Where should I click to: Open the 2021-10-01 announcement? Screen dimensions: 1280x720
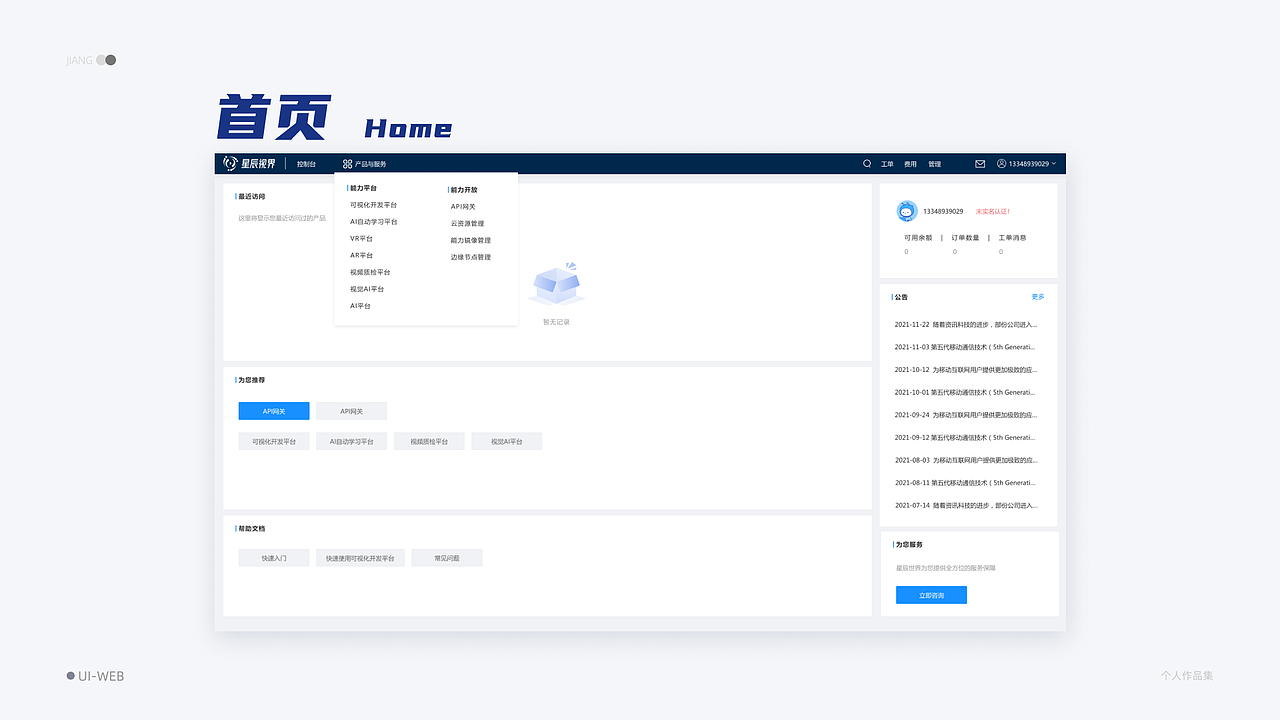pos(965,392)
